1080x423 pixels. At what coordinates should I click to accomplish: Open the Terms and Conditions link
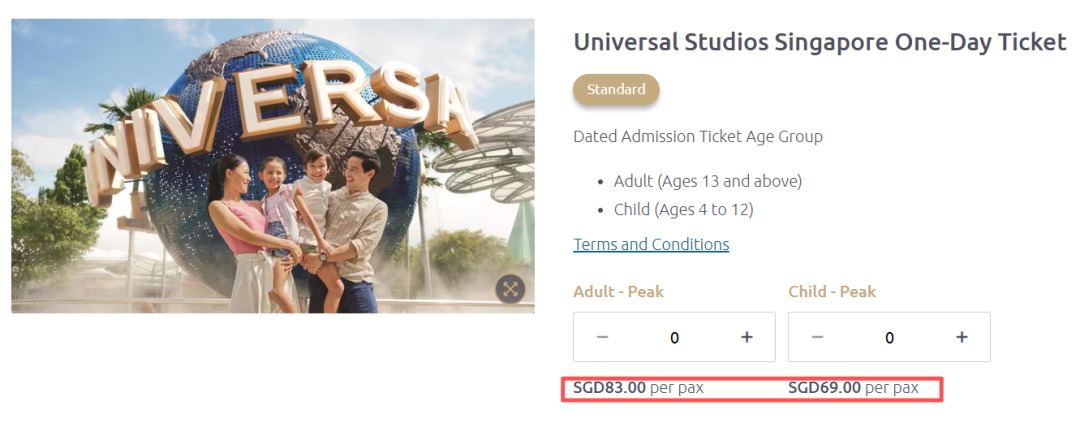coord(651,244)
